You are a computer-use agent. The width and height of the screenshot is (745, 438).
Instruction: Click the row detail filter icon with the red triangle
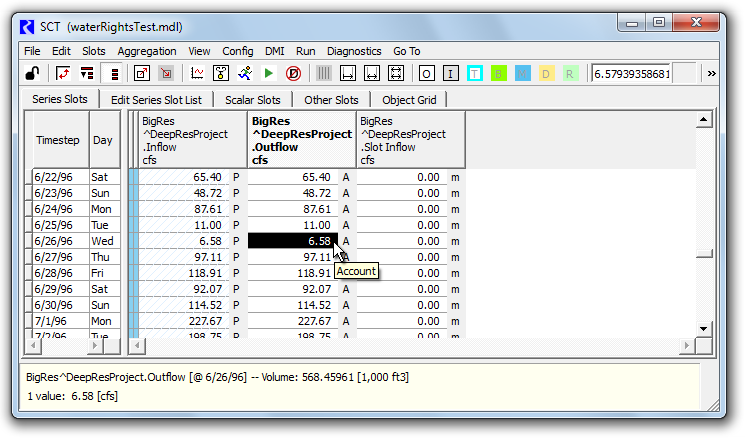[x=87, y=74]
